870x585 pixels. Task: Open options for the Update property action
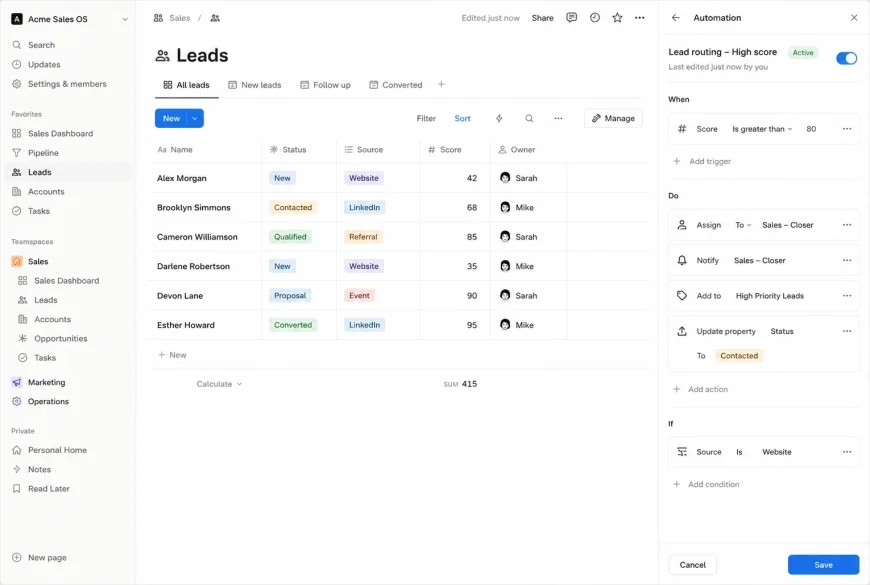[x=847, y=331]
